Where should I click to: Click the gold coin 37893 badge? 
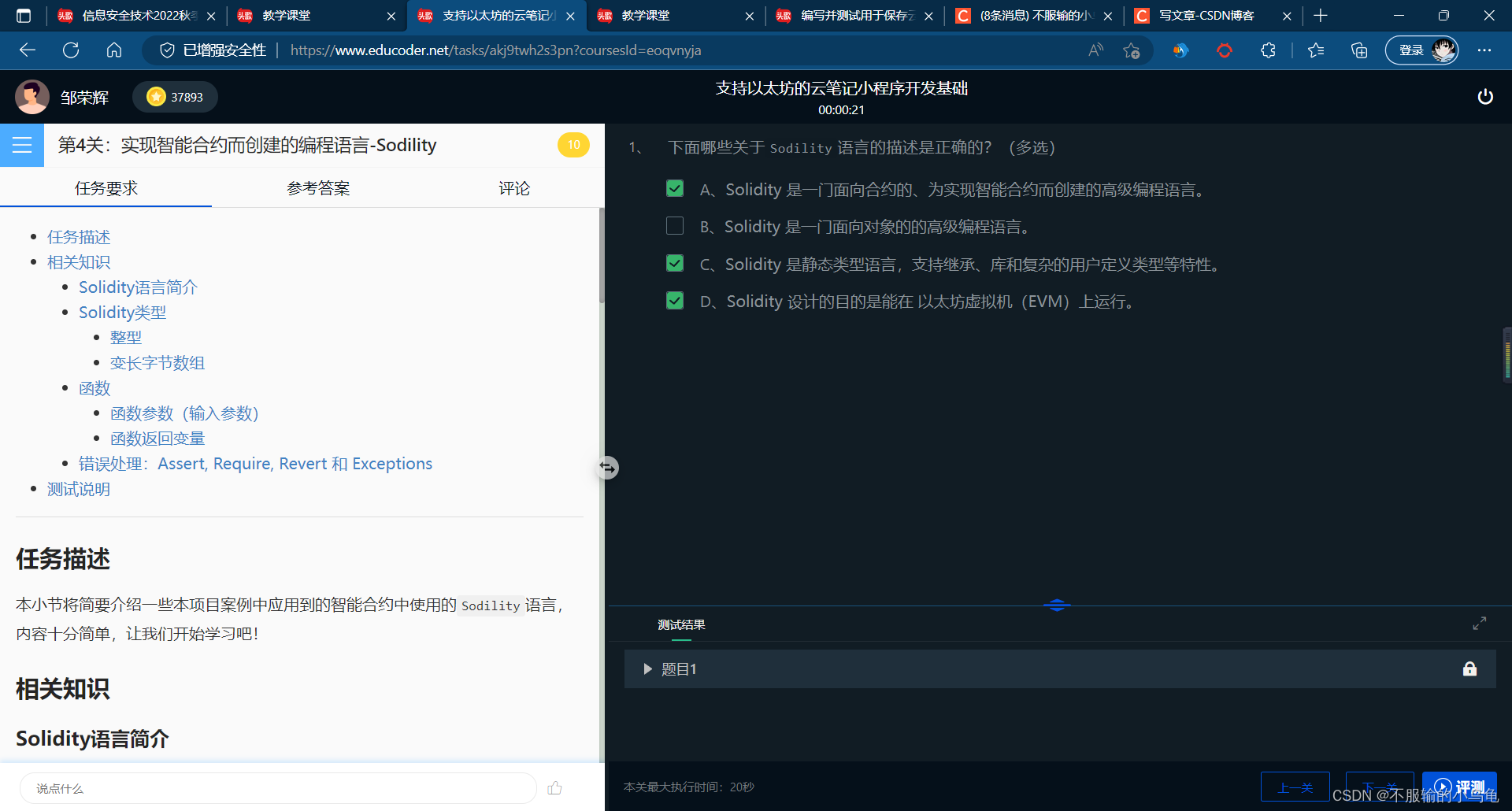(x=176, y=97)
